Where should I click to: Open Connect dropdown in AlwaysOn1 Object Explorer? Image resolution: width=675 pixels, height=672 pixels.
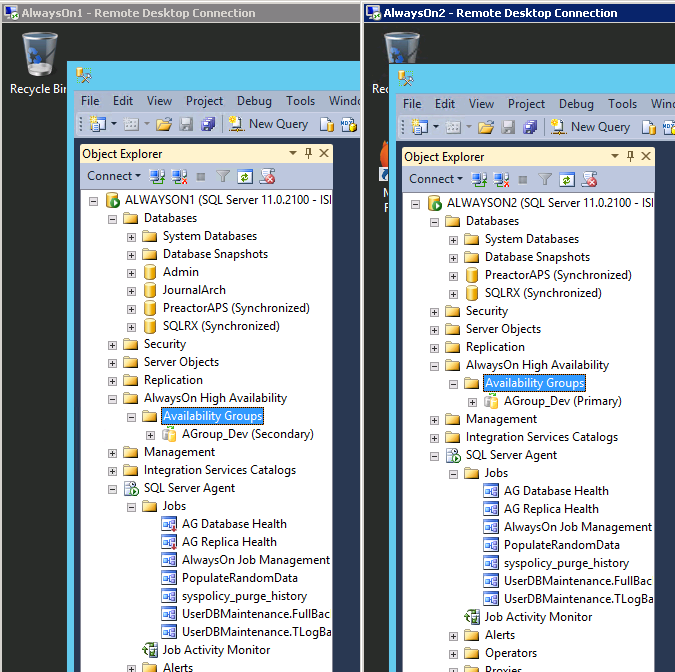pos(114,176)
